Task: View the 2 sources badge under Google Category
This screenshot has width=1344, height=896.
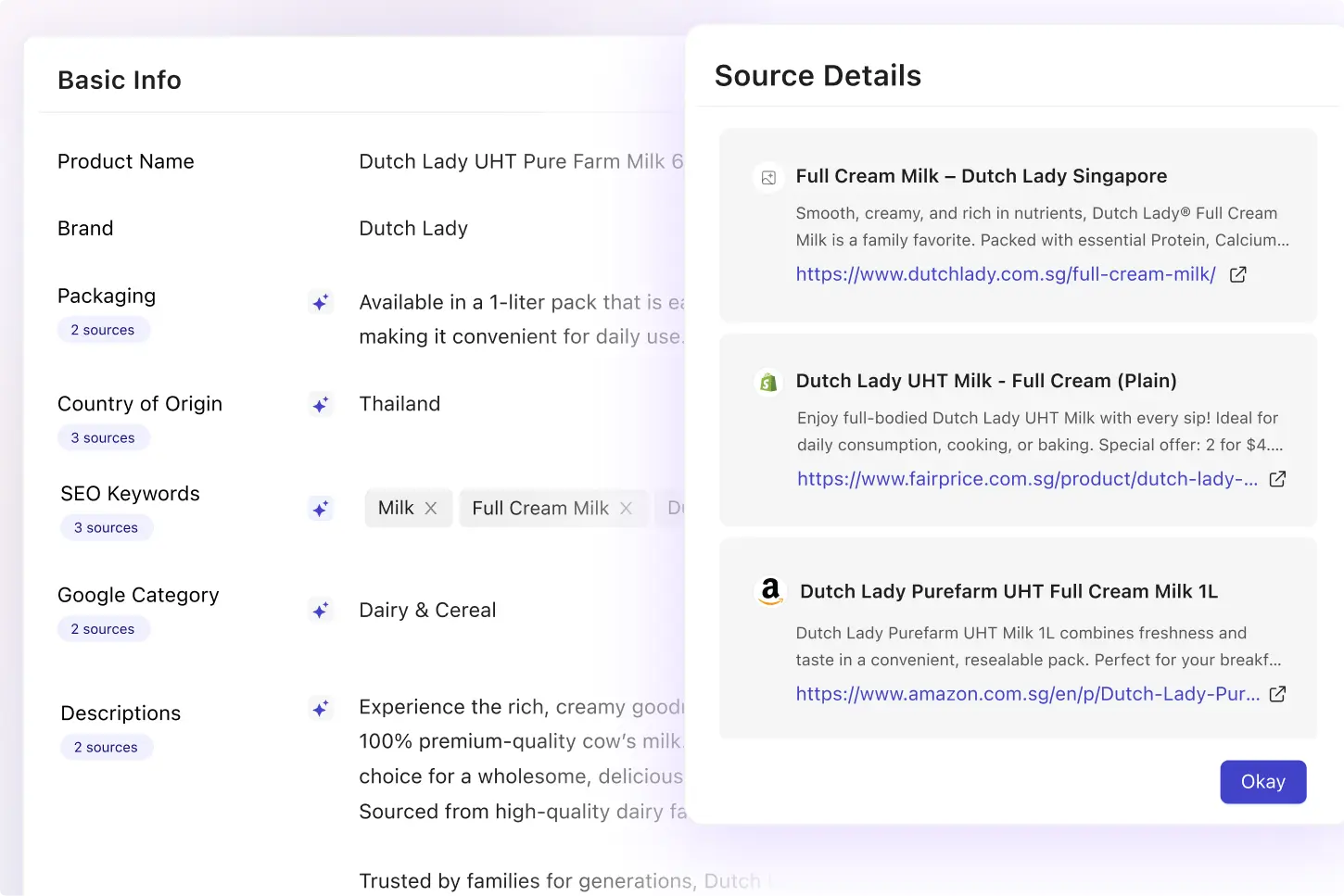Action: pos(103,629)
